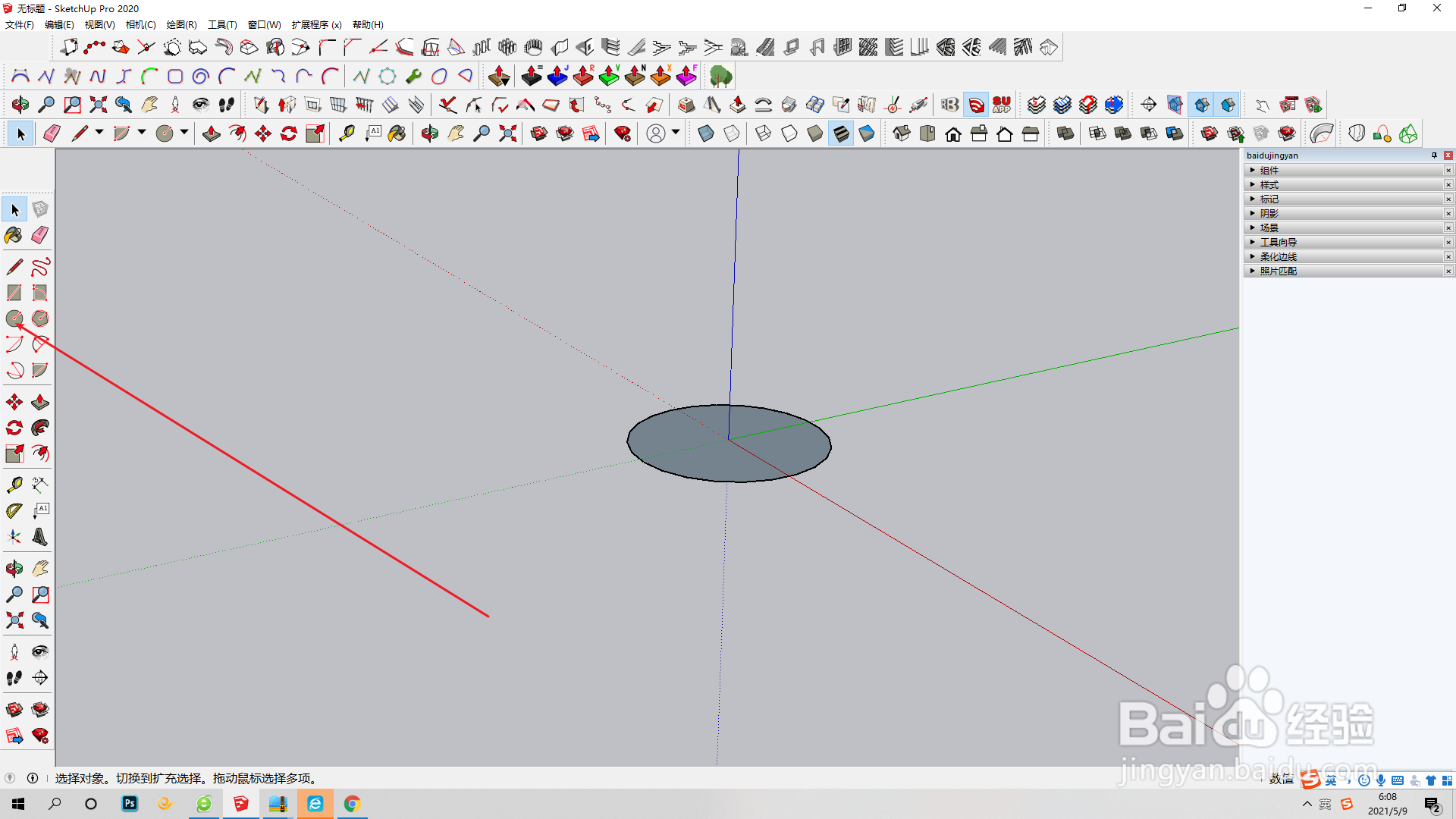Select the Follow Me tool in left toolbar

40,428
